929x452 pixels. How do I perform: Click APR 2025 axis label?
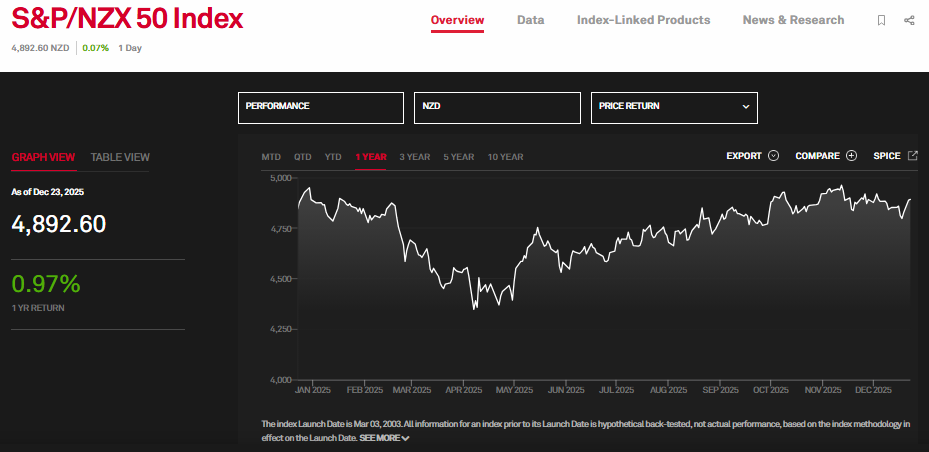463,390
